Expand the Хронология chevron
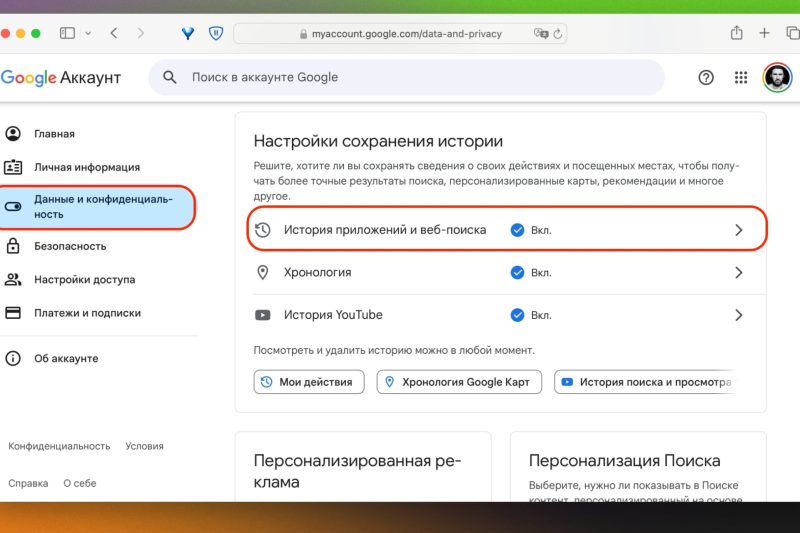 click(x=739, y=272)
